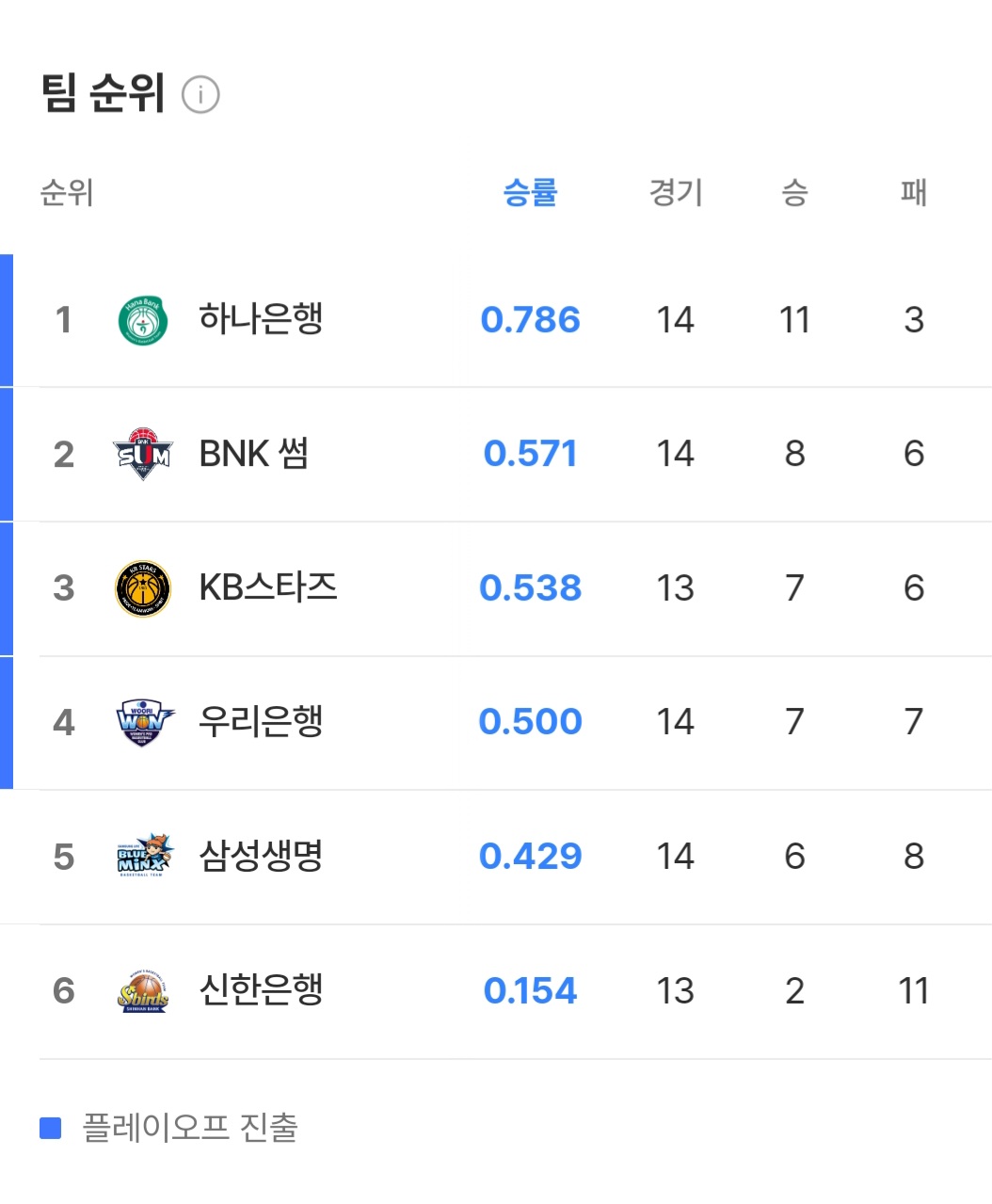Open the 하나은행 team name link
This screenshot has height=1204, width=992.
coord(261,319)
